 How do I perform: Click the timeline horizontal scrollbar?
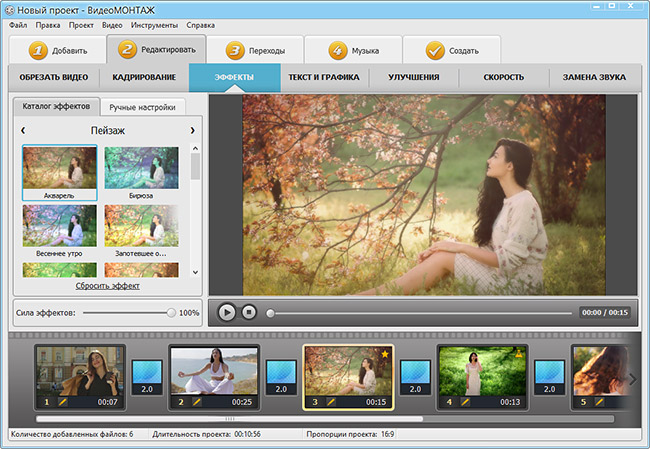[229, 419]
